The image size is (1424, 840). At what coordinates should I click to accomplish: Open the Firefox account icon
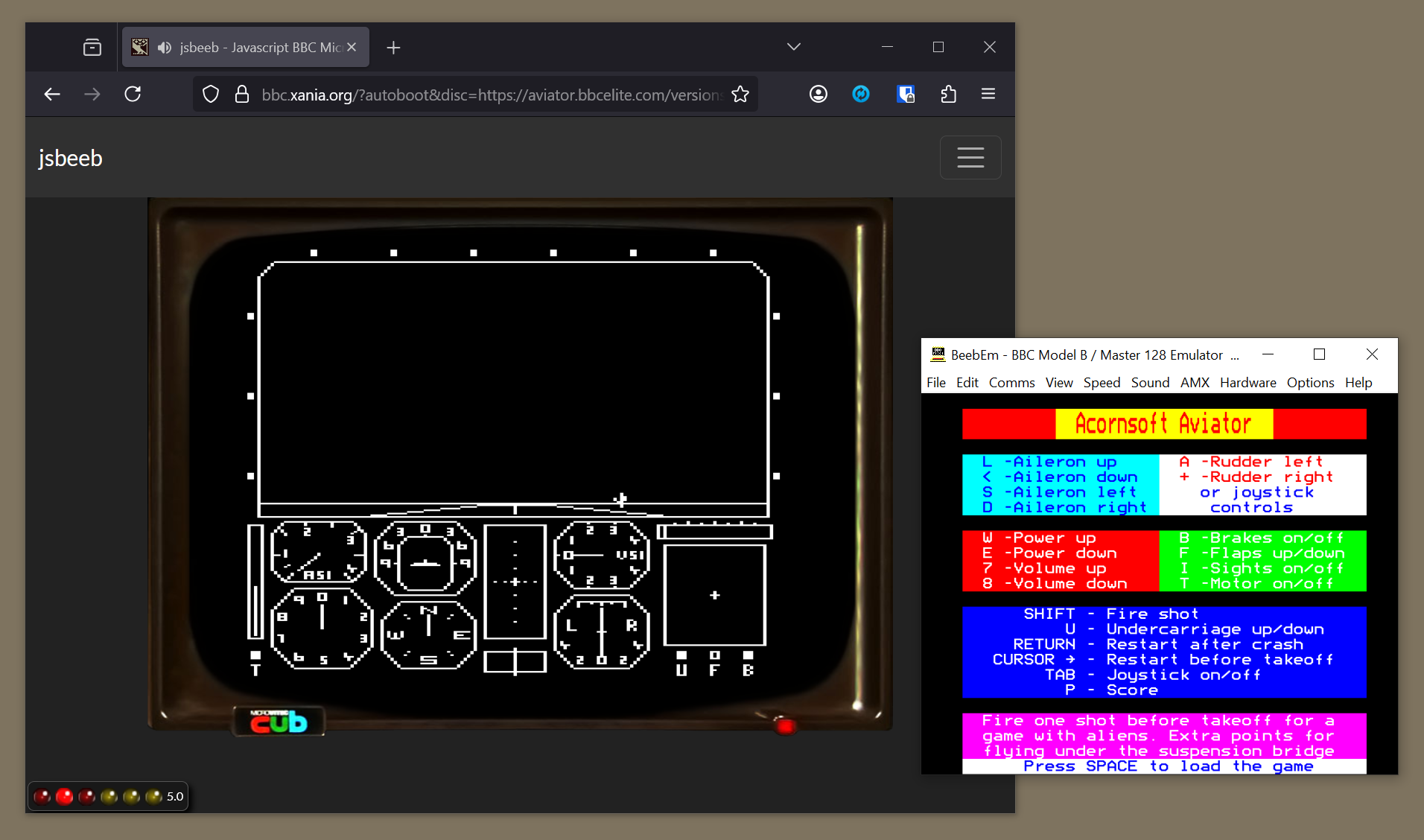(819, 94)
